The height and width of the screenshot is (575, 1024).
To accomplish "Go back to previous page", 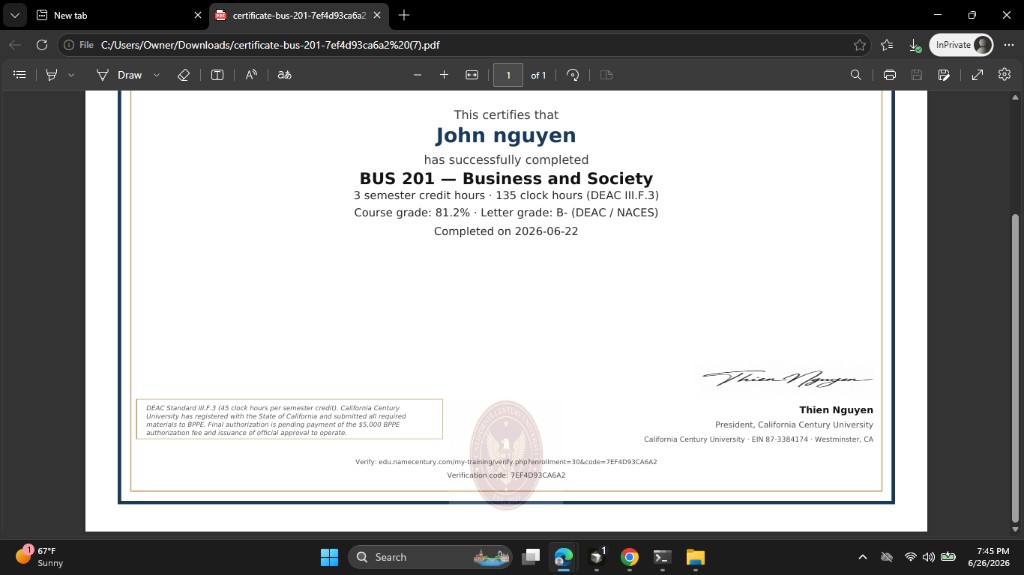I will point(15,45).
